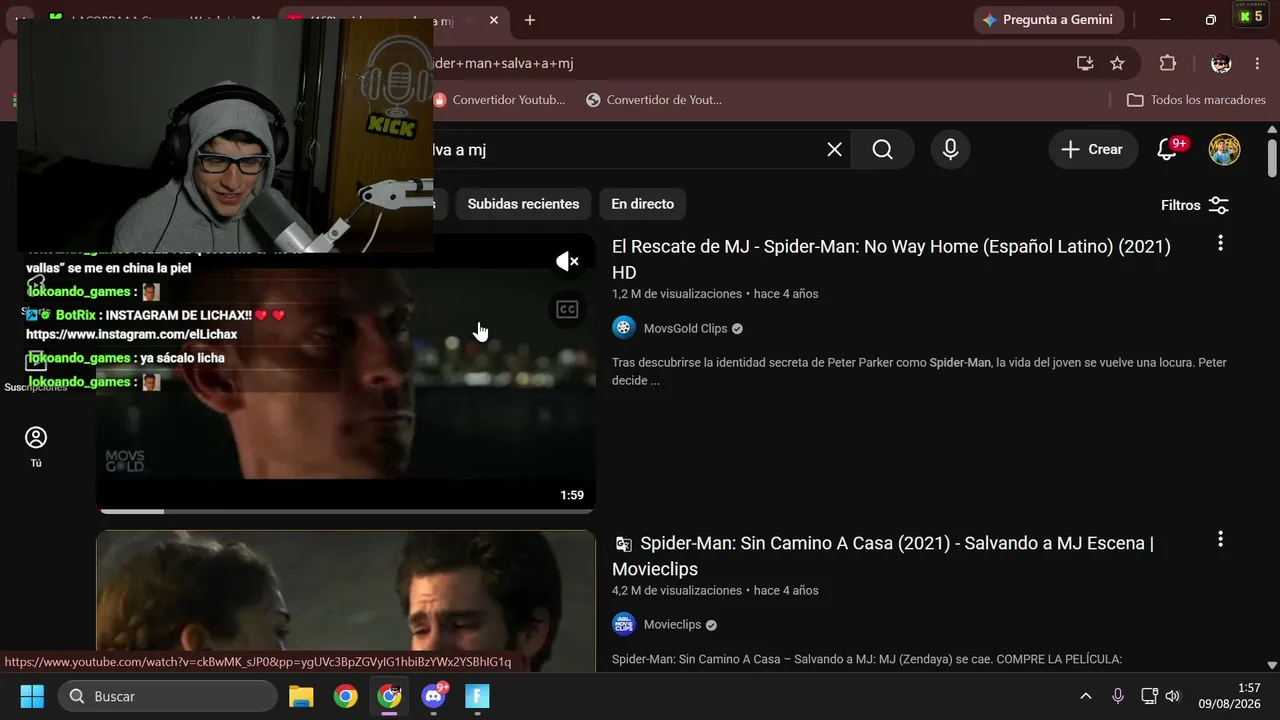Open options menu for Salvando a MJ Escena video
The width and height of the screenshot is (1280, 720).
coord(1220,539)
